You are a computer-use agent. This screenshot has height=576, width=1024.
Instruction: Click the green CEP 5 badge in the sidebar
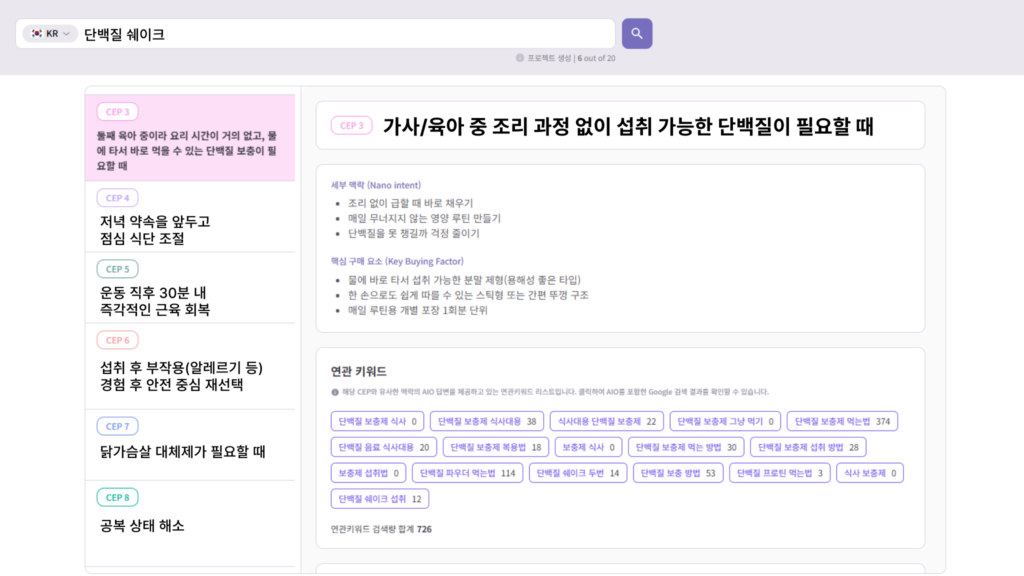[x=119, y=269]
